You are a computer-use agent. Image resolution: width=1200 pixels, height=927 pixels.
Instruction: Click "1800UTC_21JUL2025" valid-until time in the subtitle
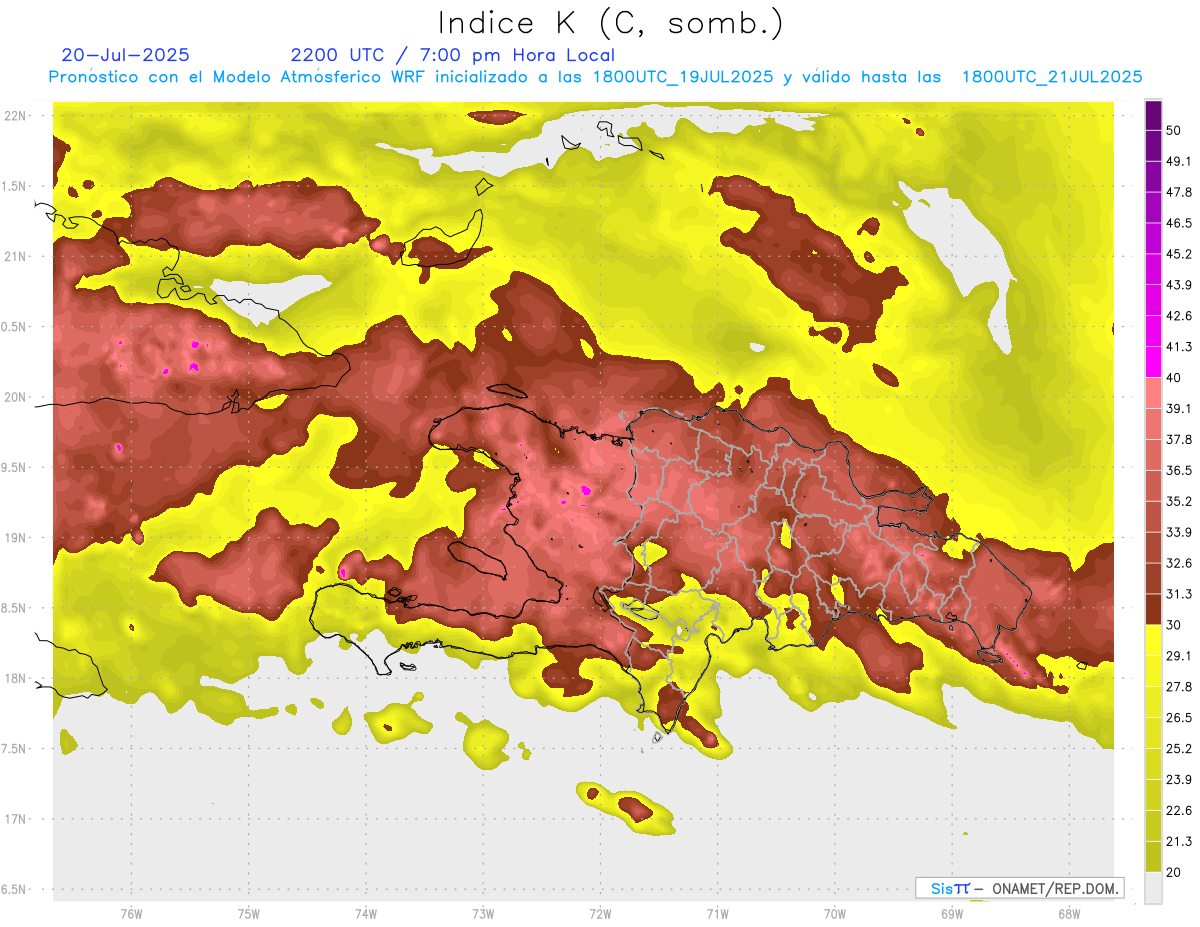coord(1052,77)
